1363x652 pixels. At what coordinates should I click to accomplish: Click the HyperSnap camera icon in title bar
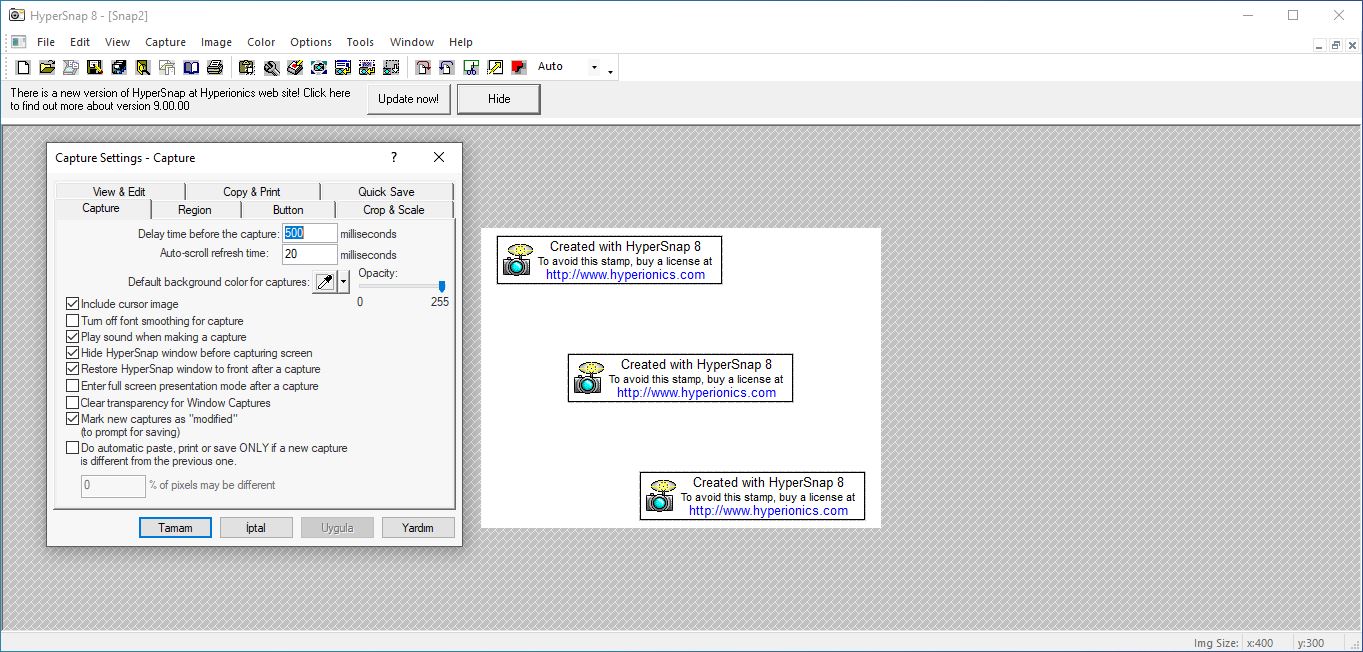pyautogui.click(x=16, y=15)
